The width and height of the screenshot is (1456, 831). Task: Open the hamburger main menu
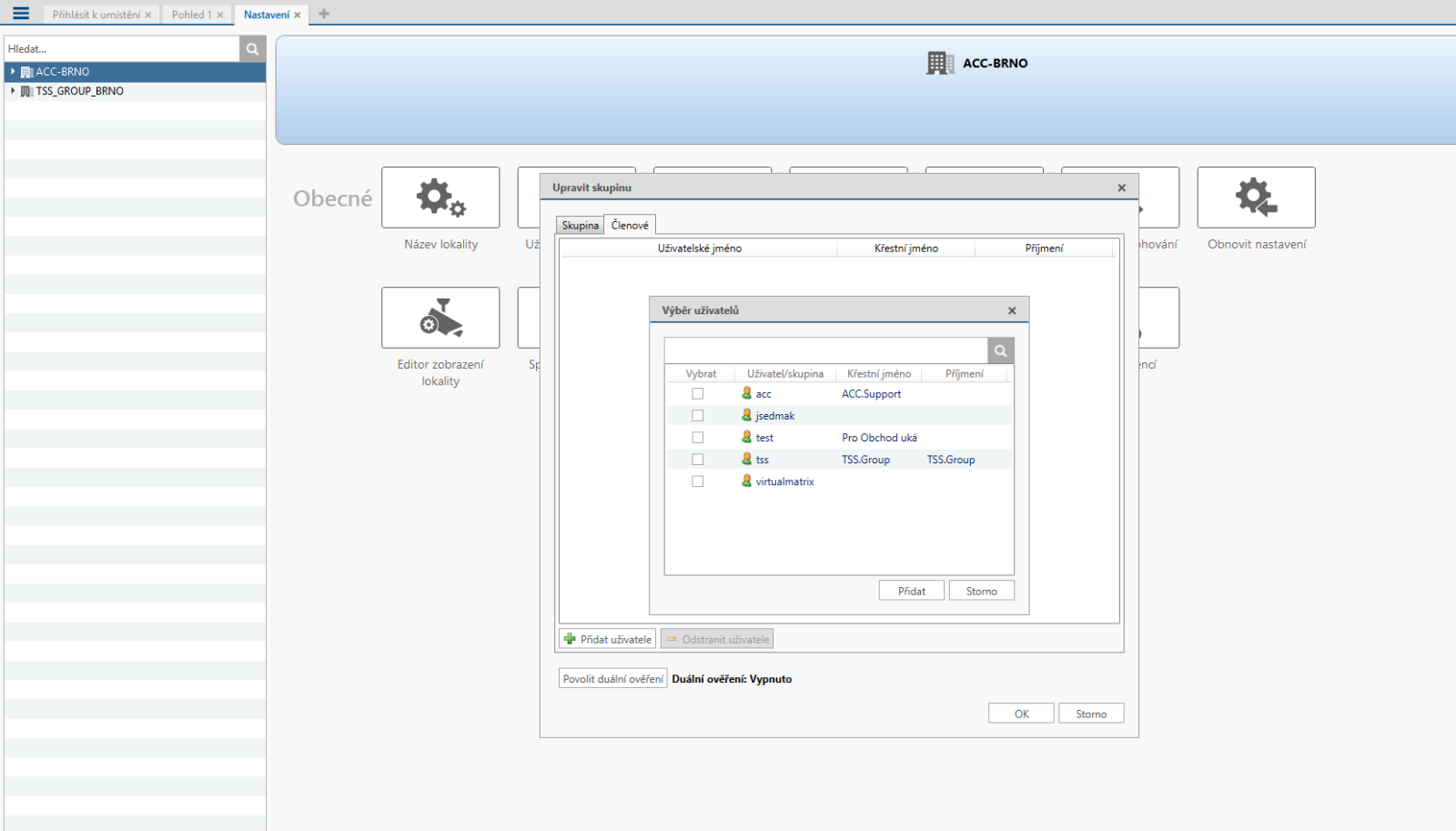click(20, 14)
